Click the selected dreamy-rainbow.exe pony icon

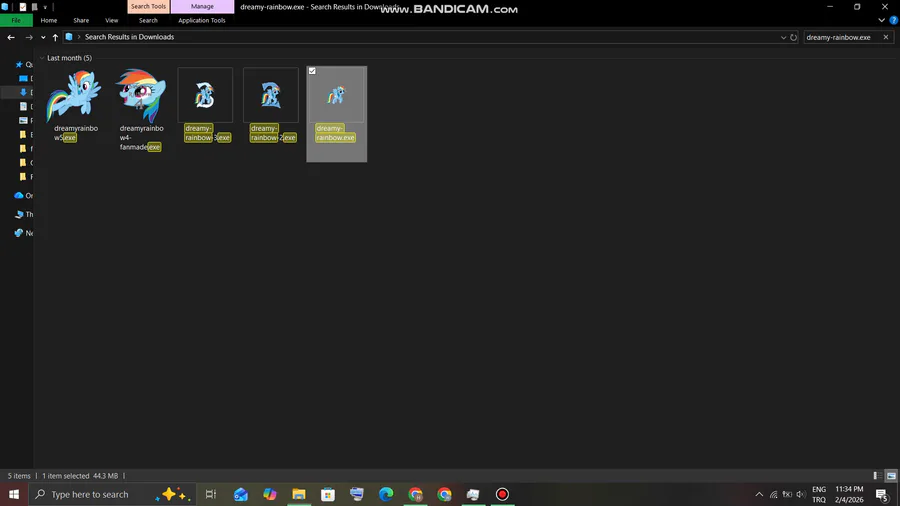point(336,95)
